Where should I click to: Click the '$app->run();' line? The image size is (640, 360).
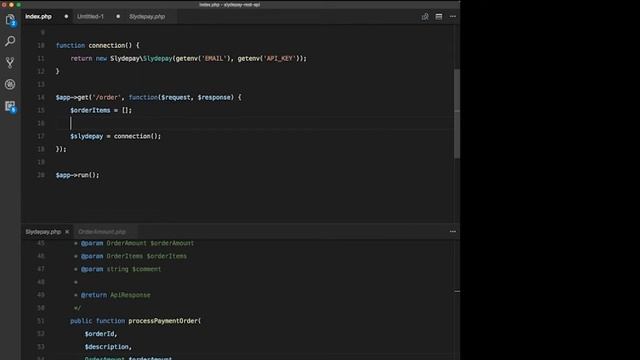coord(77,175)
